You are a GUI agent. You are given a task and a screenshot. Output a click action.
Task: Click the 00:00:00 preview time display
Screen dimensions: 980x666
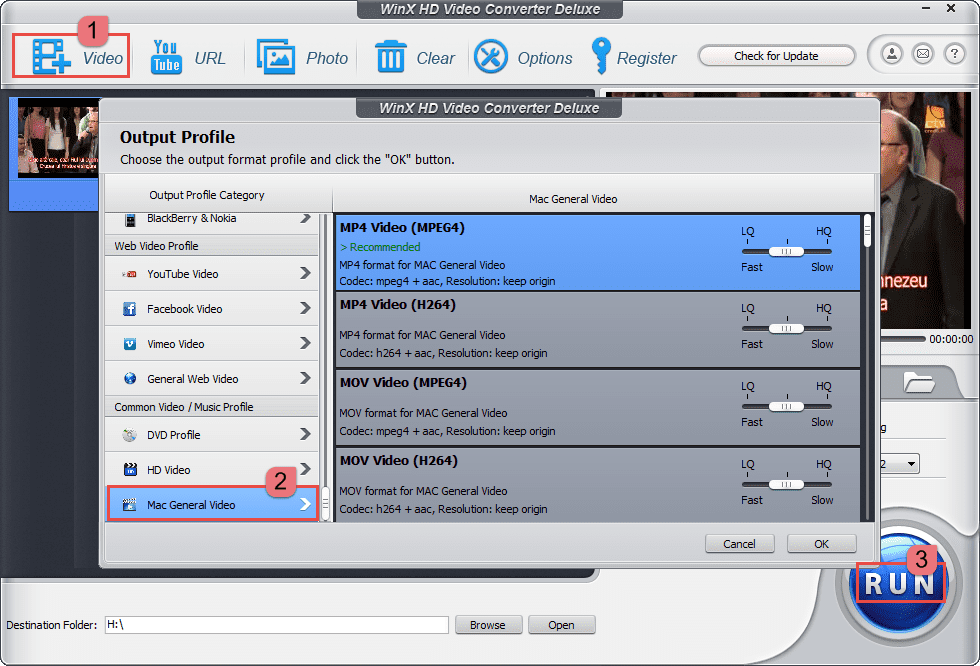[951, 339]
